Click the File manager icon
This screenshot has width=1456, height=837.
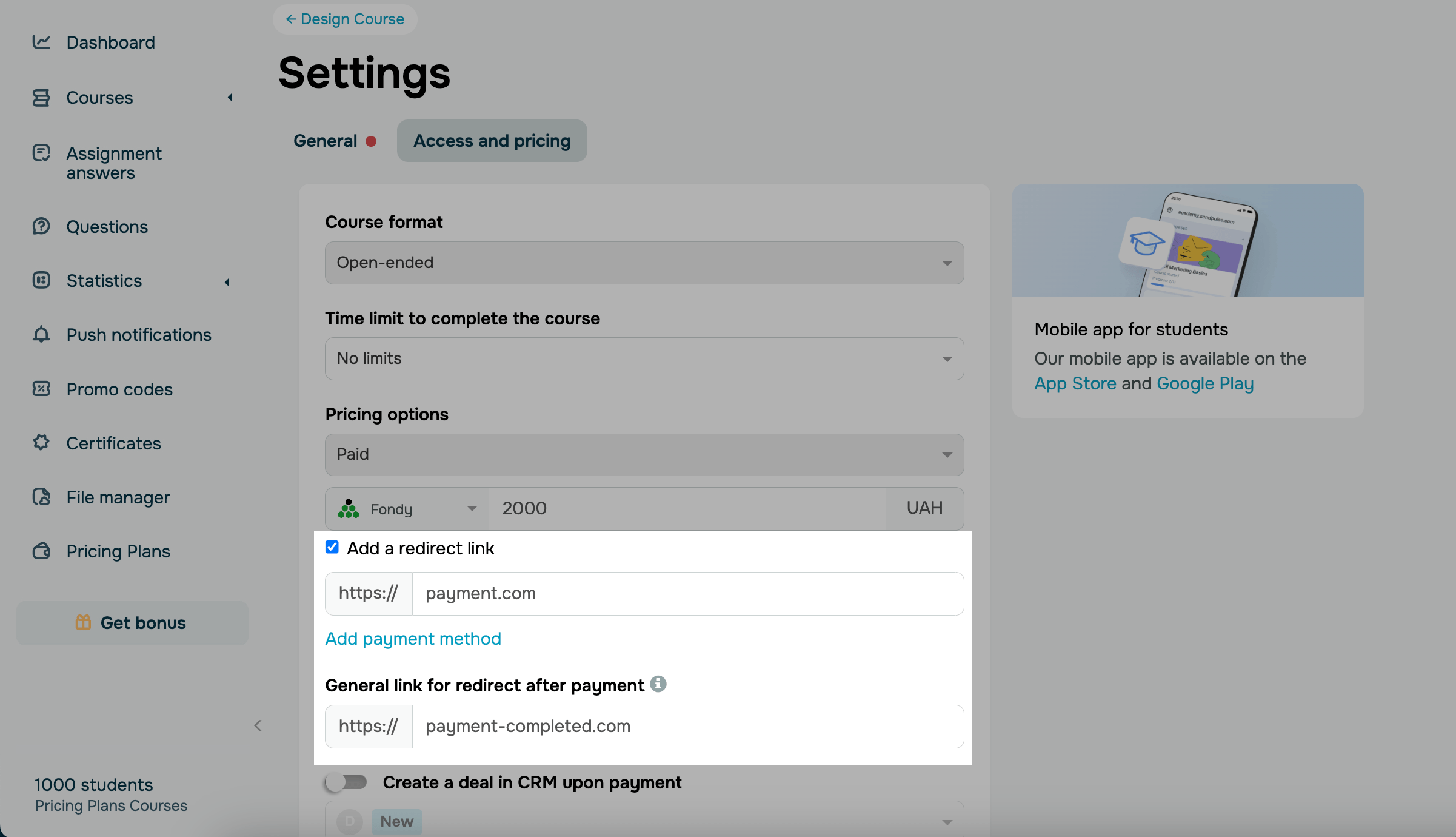41,497
